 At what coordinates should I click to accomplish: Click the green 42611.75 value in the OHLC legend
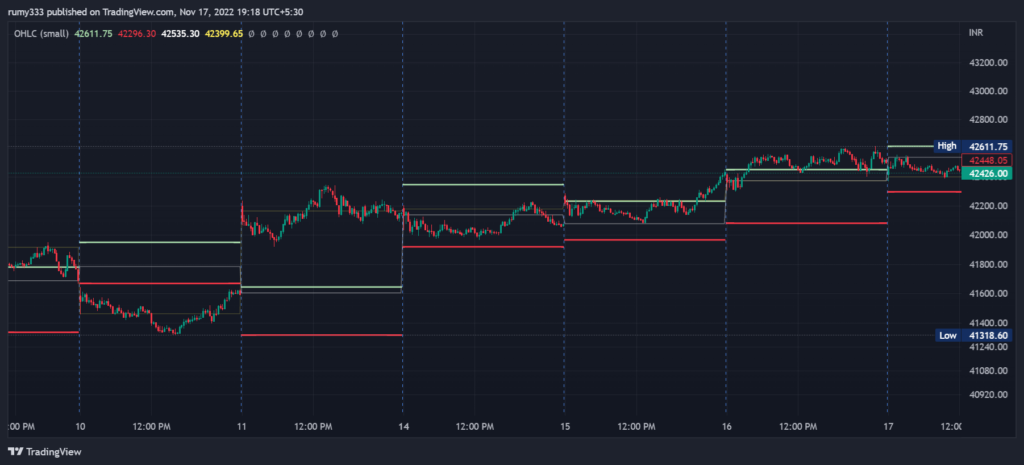pos(93,33)
